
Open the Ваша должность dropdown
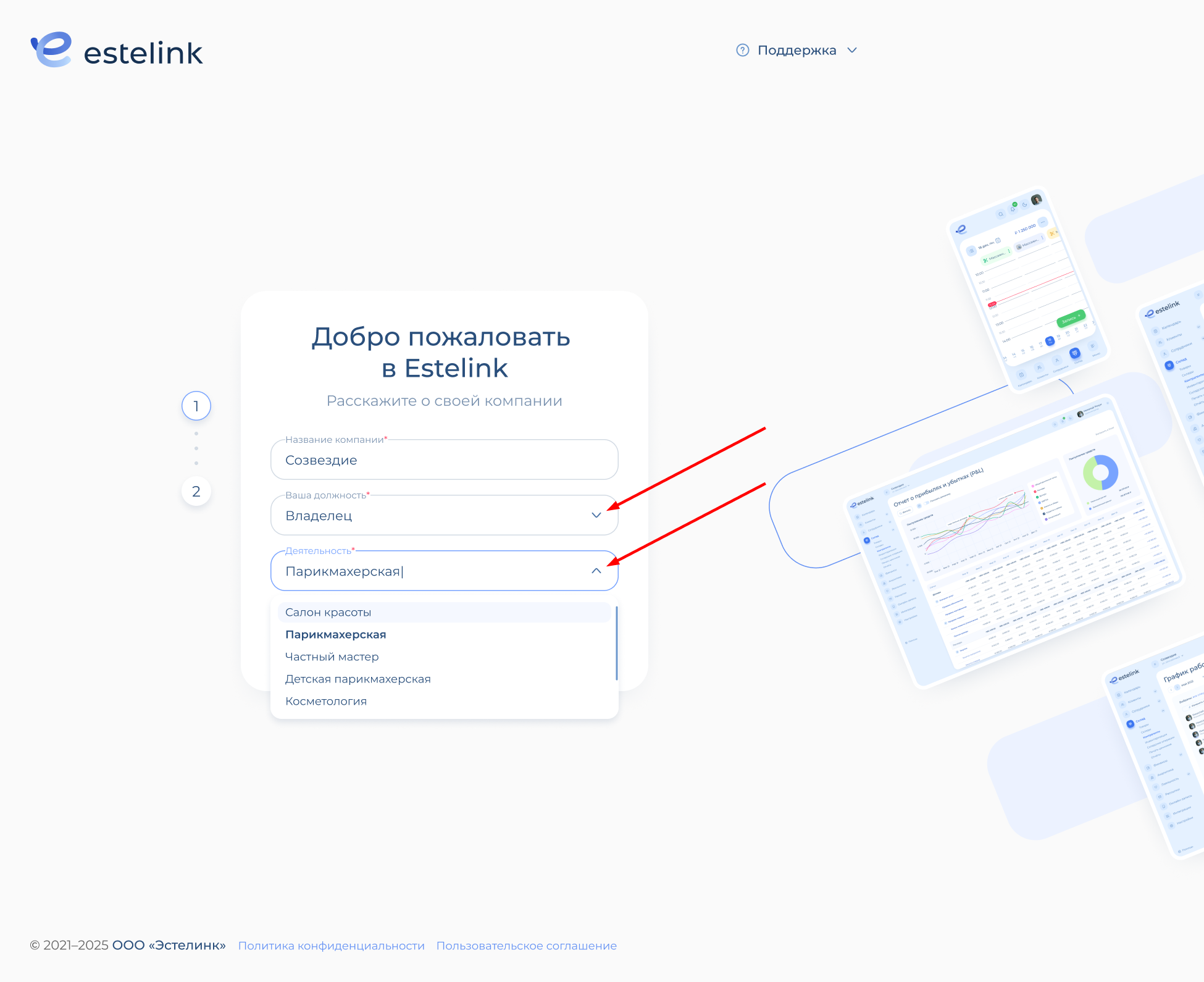[x=445, y=515]
